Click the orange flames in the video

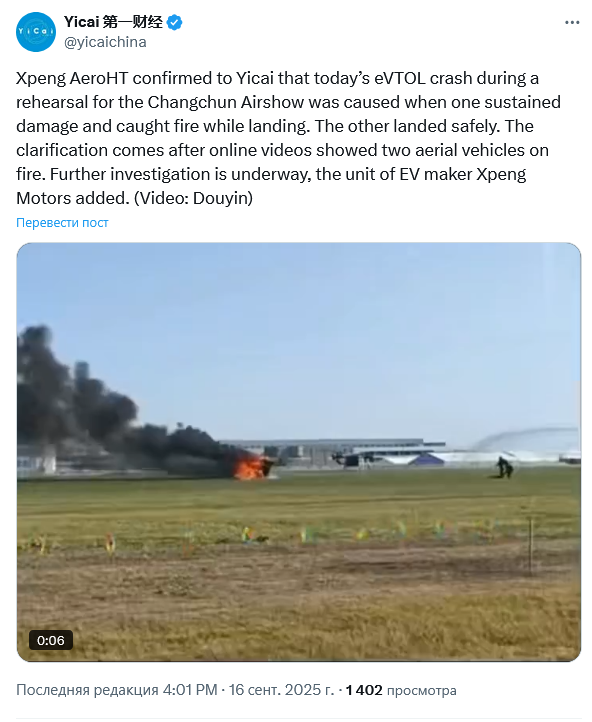249,468
